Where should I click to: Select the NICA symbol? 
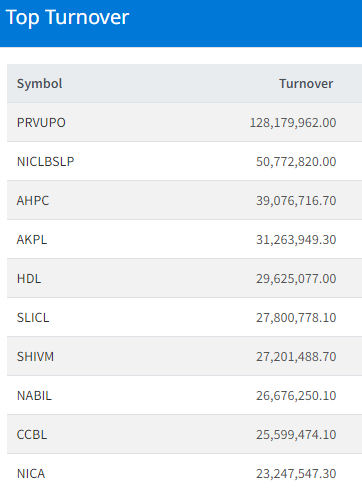tap(31, 474)
